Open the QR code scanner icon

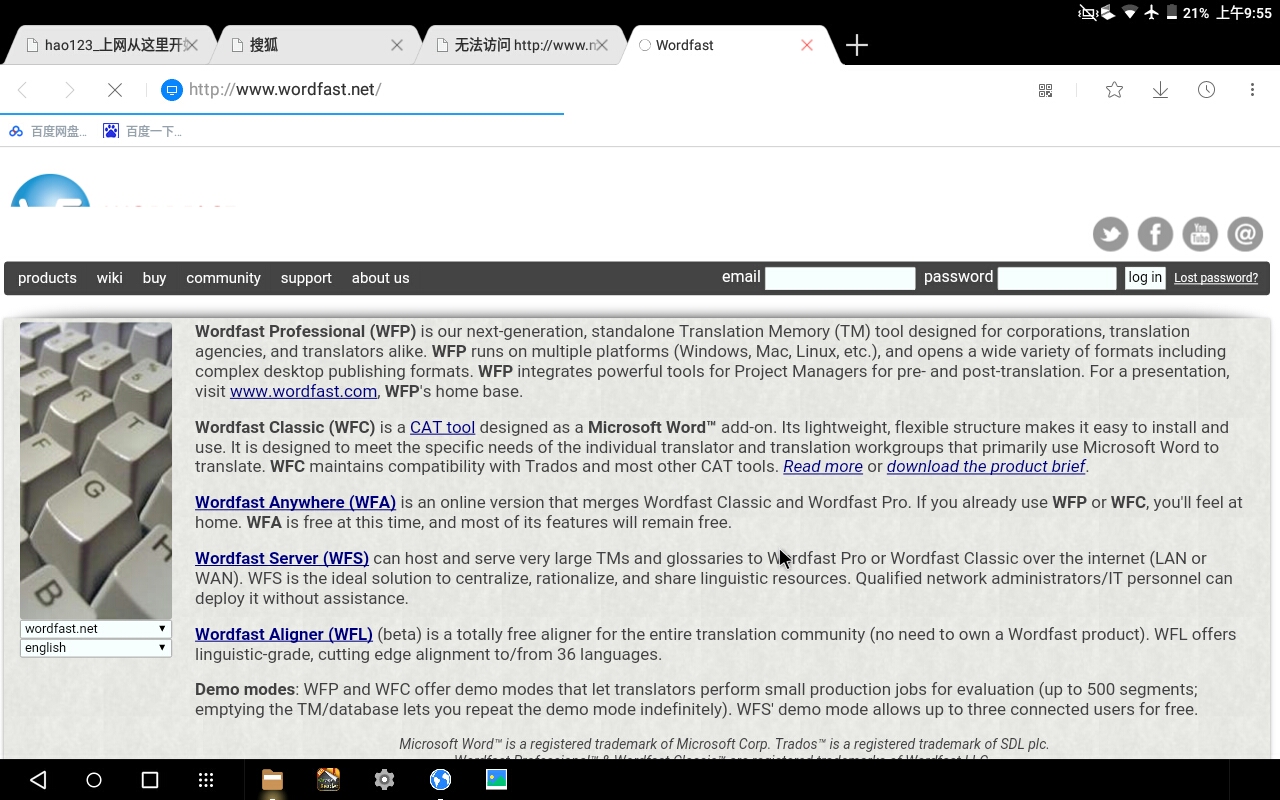(x=1046, y=90)
